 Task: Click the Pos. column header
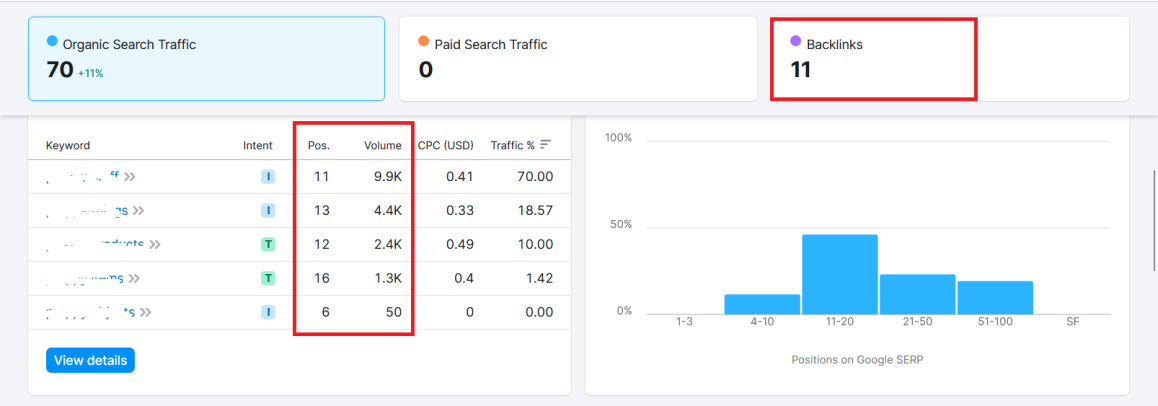pos(319,145)
